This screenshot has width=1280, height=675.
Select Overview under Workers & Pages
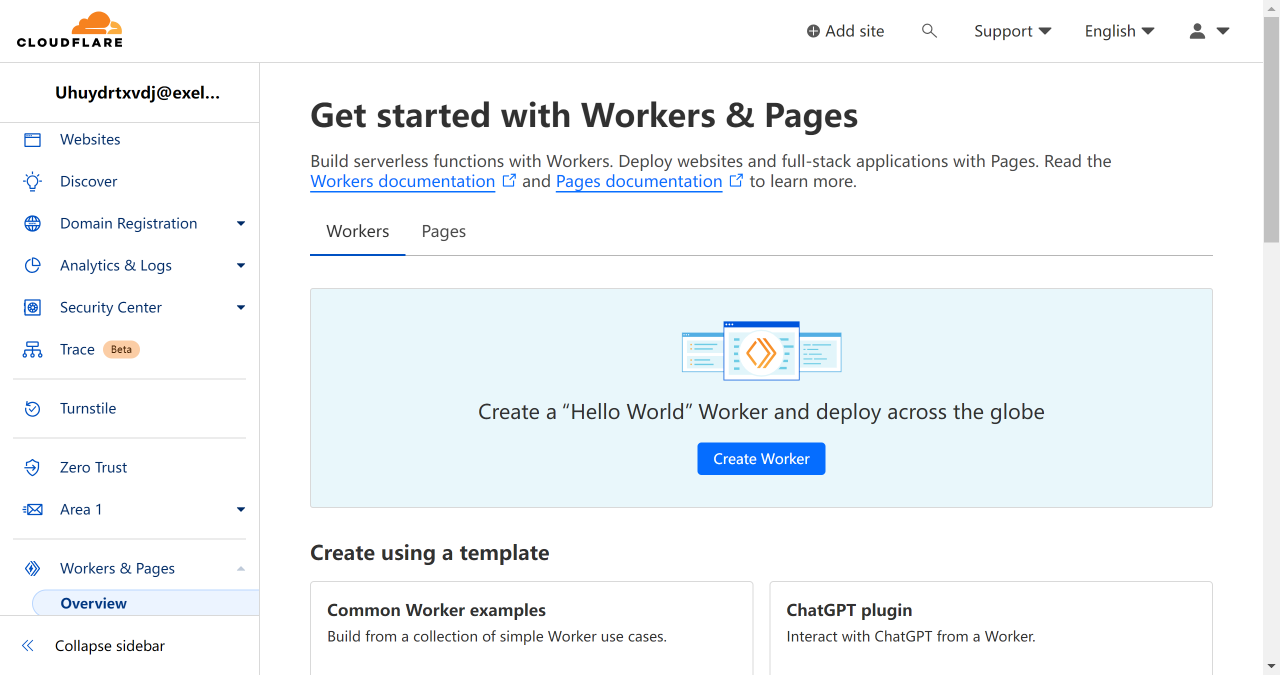(x=146, y=603)
